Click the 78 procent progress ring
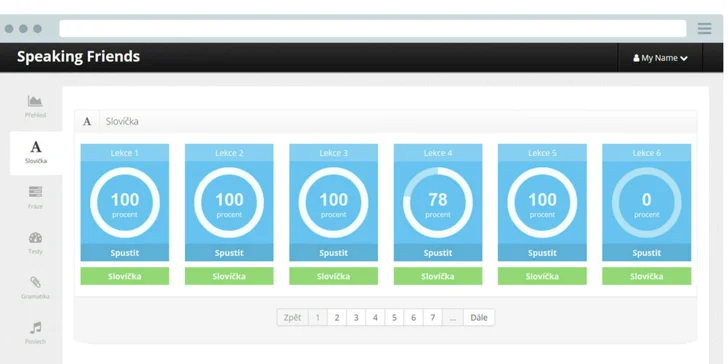The width and height of the screenshot is (728, 364). (438, 202)
